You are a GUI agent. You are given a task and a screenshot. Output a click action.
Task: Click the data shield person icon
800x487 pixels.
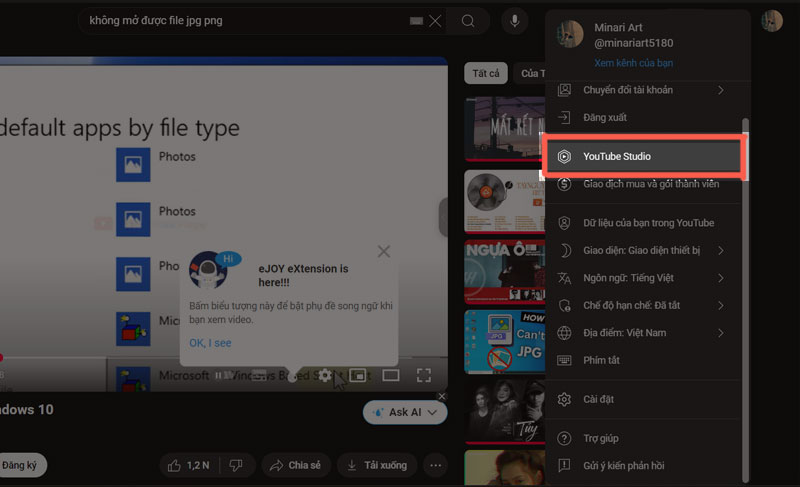coord(564,223)
